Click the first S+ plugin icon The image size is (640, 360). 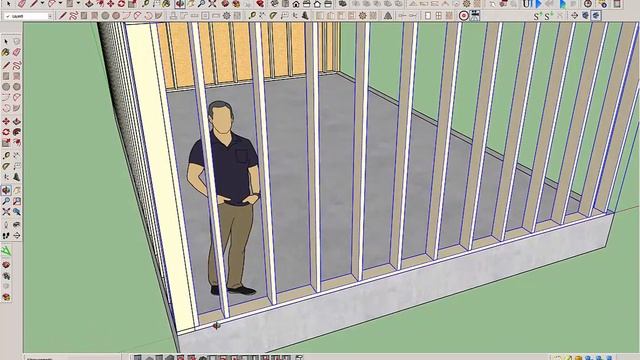point(538,16)
